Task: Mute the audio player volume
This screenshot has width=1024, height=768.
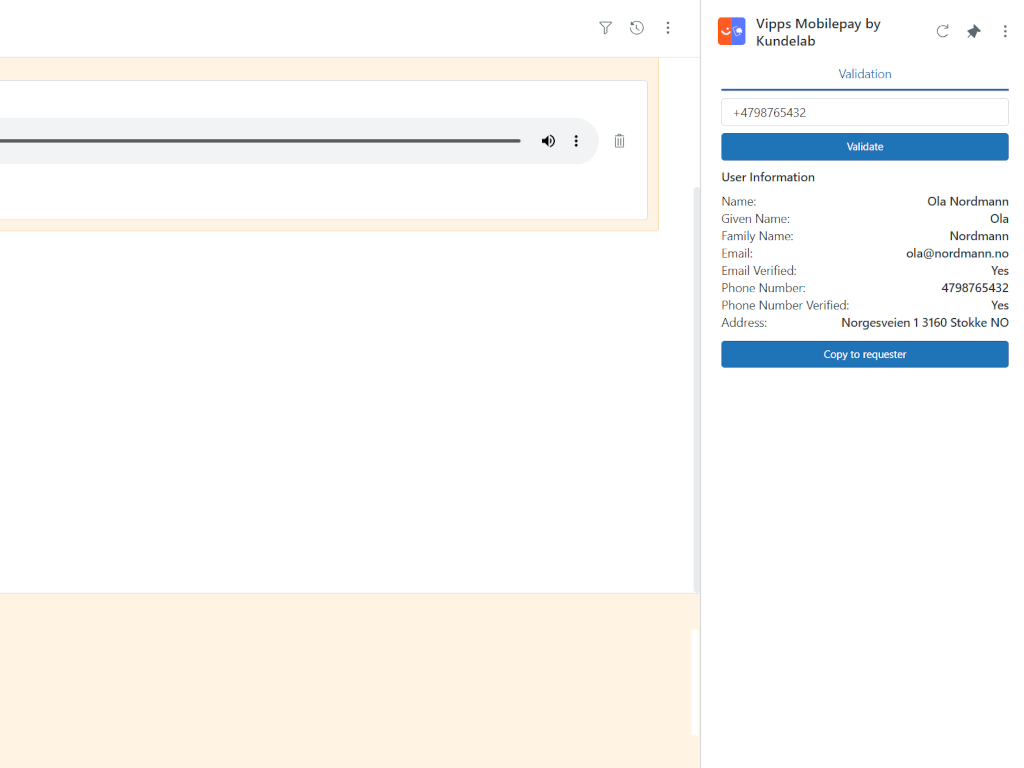Action: (548, 141)
